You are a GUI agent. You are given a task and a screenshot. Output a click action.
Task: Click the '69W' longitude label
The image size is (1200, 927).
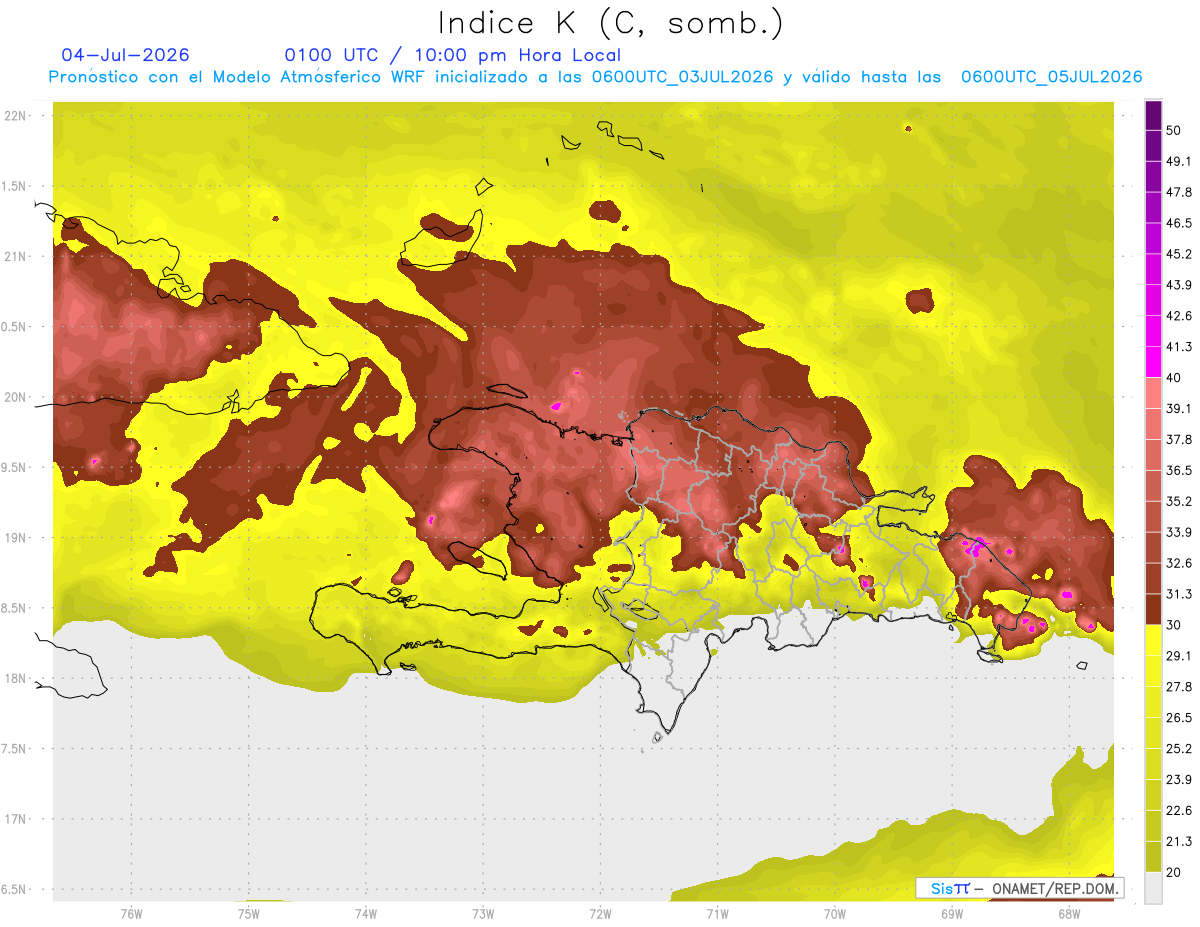(952, 913)
